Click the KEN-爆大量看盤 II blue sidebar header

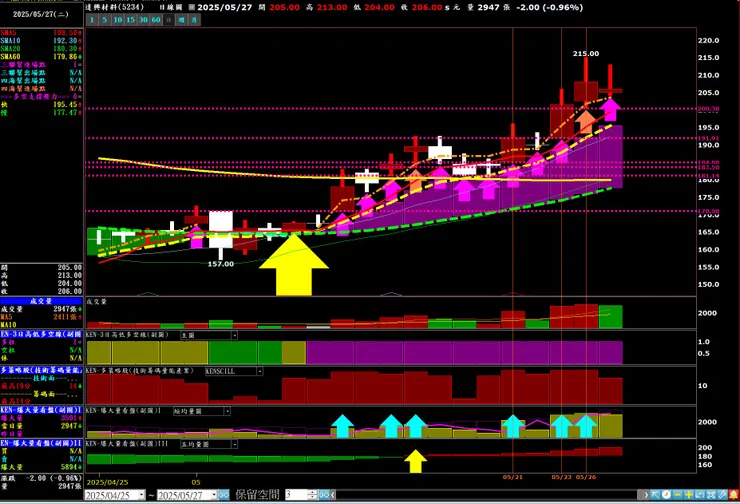(42, 443)
